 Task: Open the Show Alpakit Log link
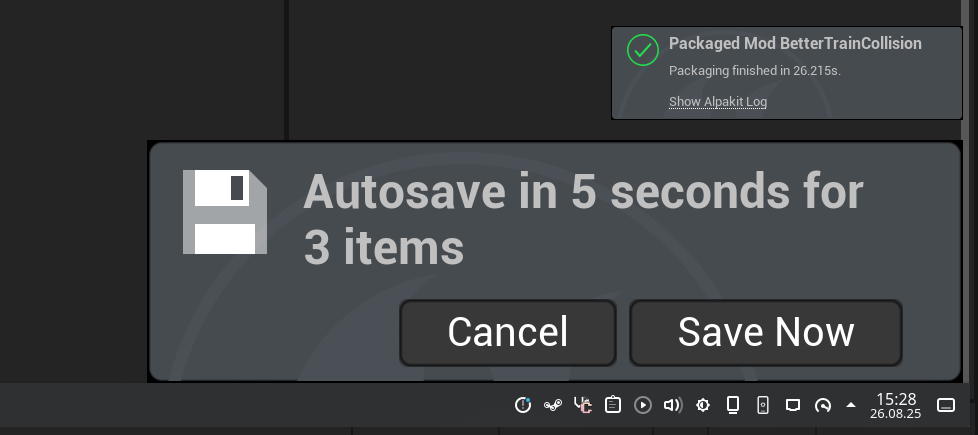click(x=717, y=101)
